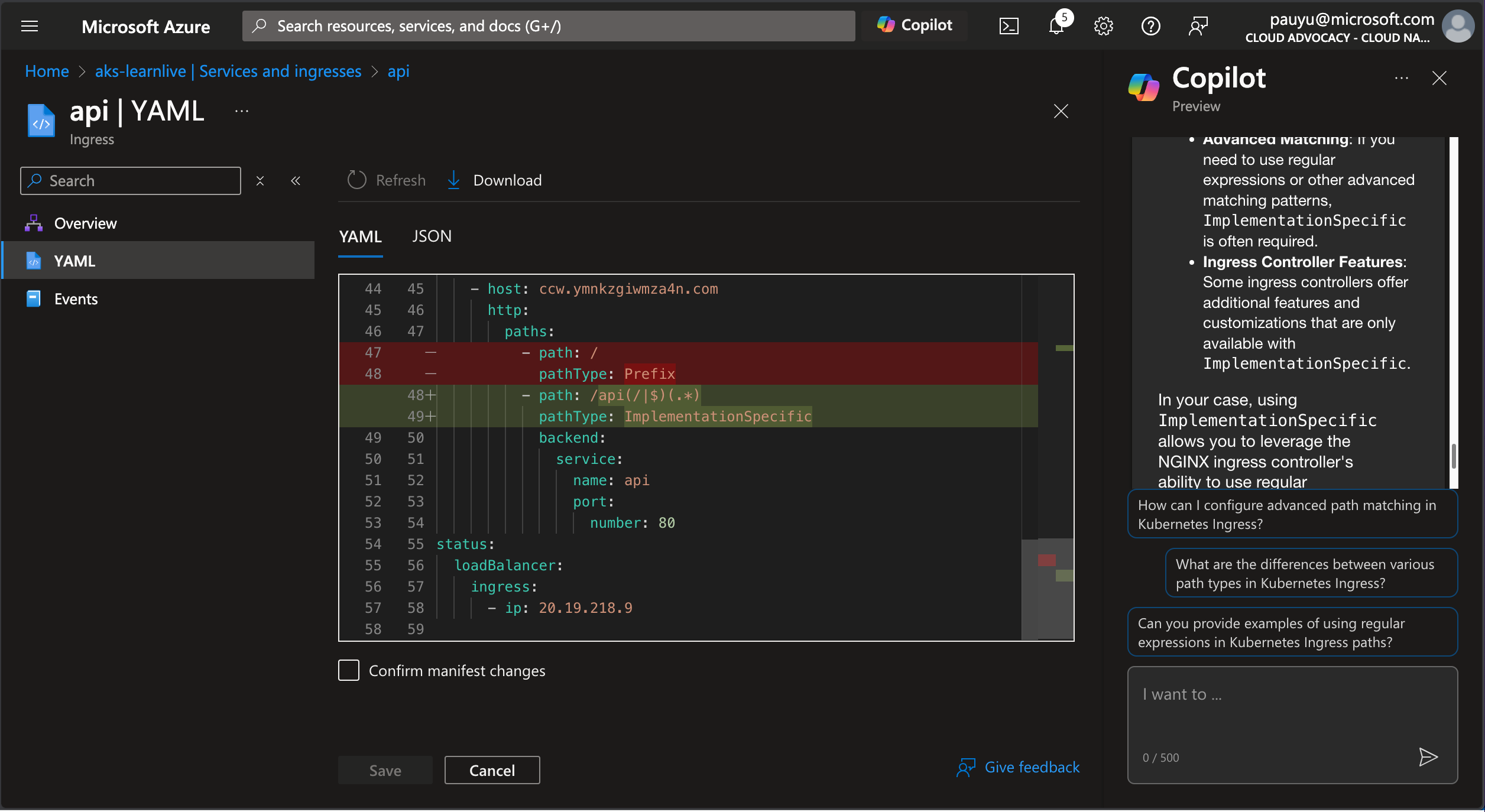Open Copilot from the top bar

point(915,25)
